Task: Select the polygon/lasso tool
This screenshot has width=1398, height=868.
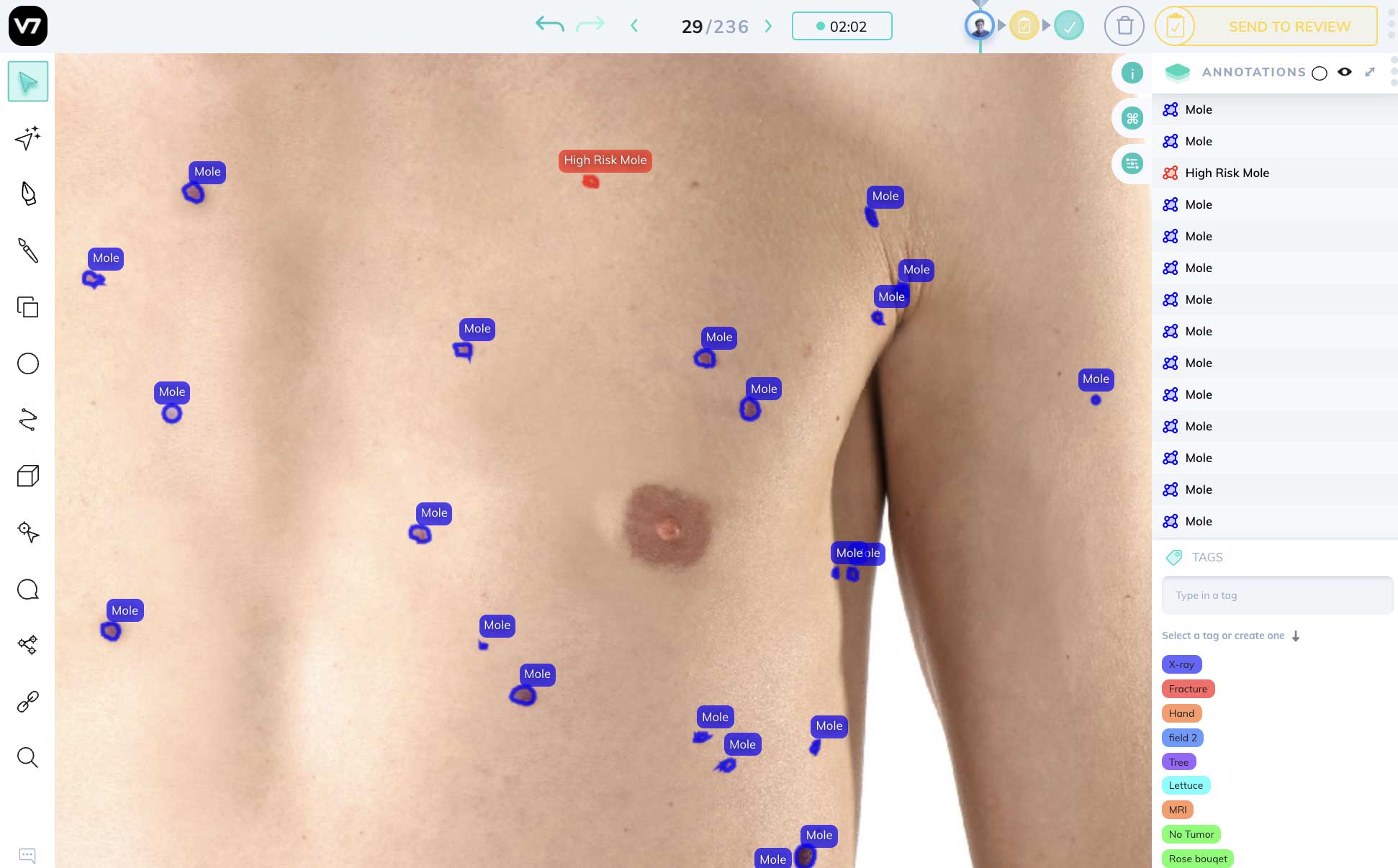Action: (27, 420)
